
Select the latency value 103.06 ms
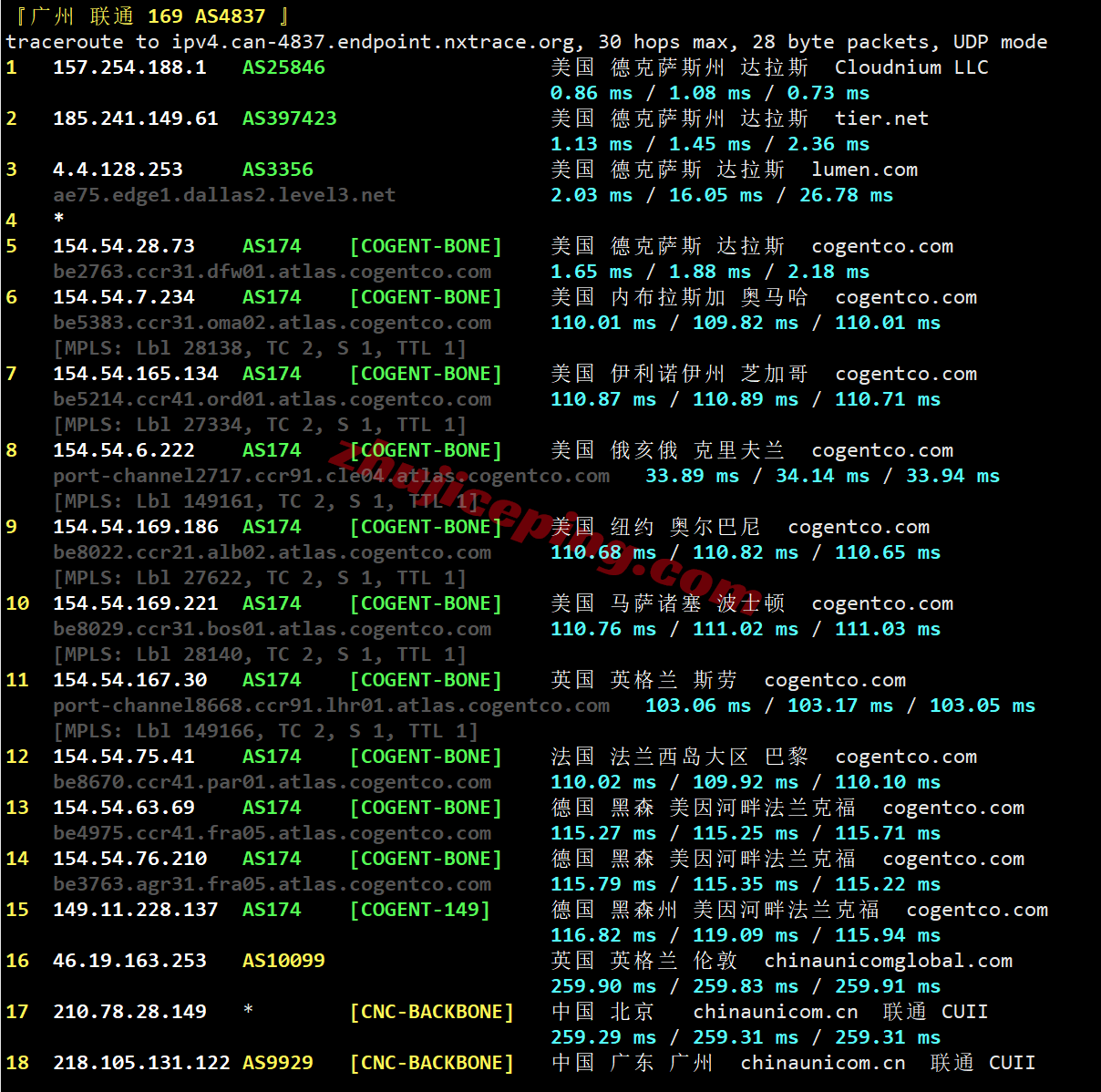(x=698, y=706)
